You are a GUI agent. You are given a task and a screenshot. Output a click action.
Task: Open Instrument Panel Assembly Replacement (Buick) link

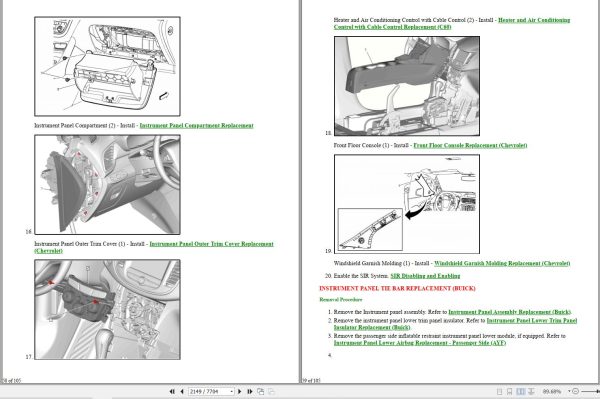509,312
